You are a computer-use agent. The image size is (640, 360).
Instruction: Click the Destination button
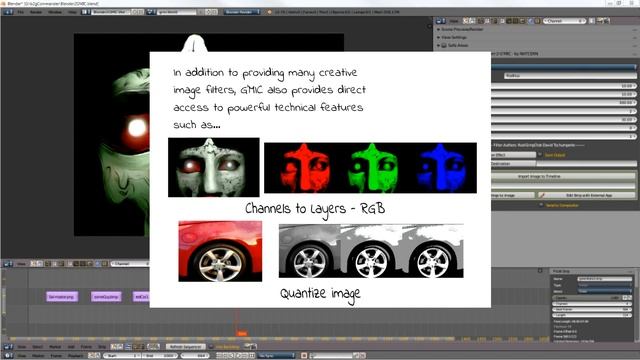click(x=513, y=164)
